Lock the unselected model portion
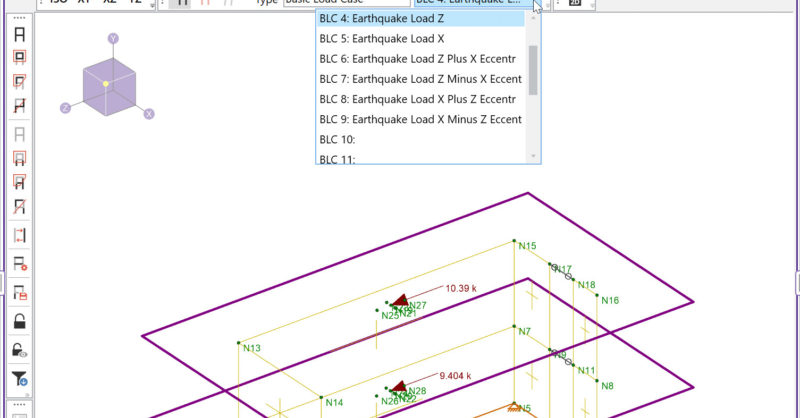Viewport: 800px width, 418px height. pyautogui.click(x=19, y=322)
